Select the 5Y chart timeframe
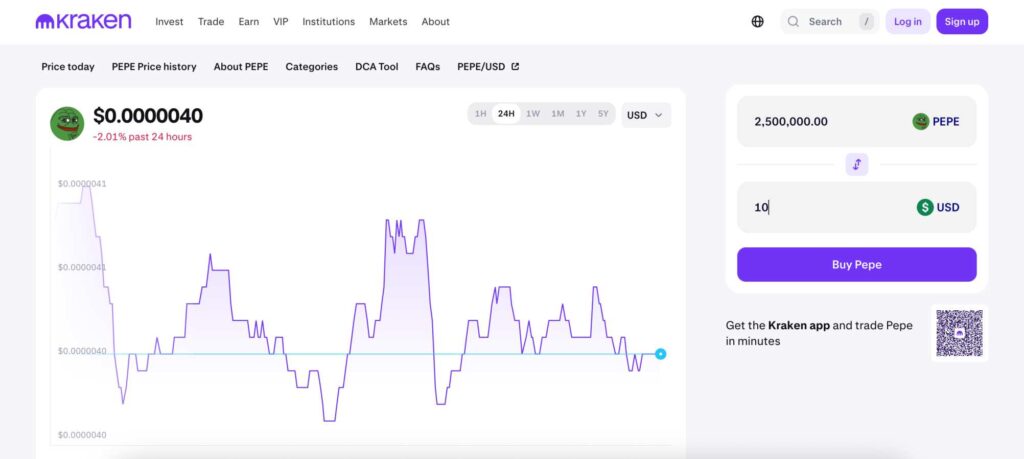This screenshot has width=1024, height=459. click(x=603, y=114)
